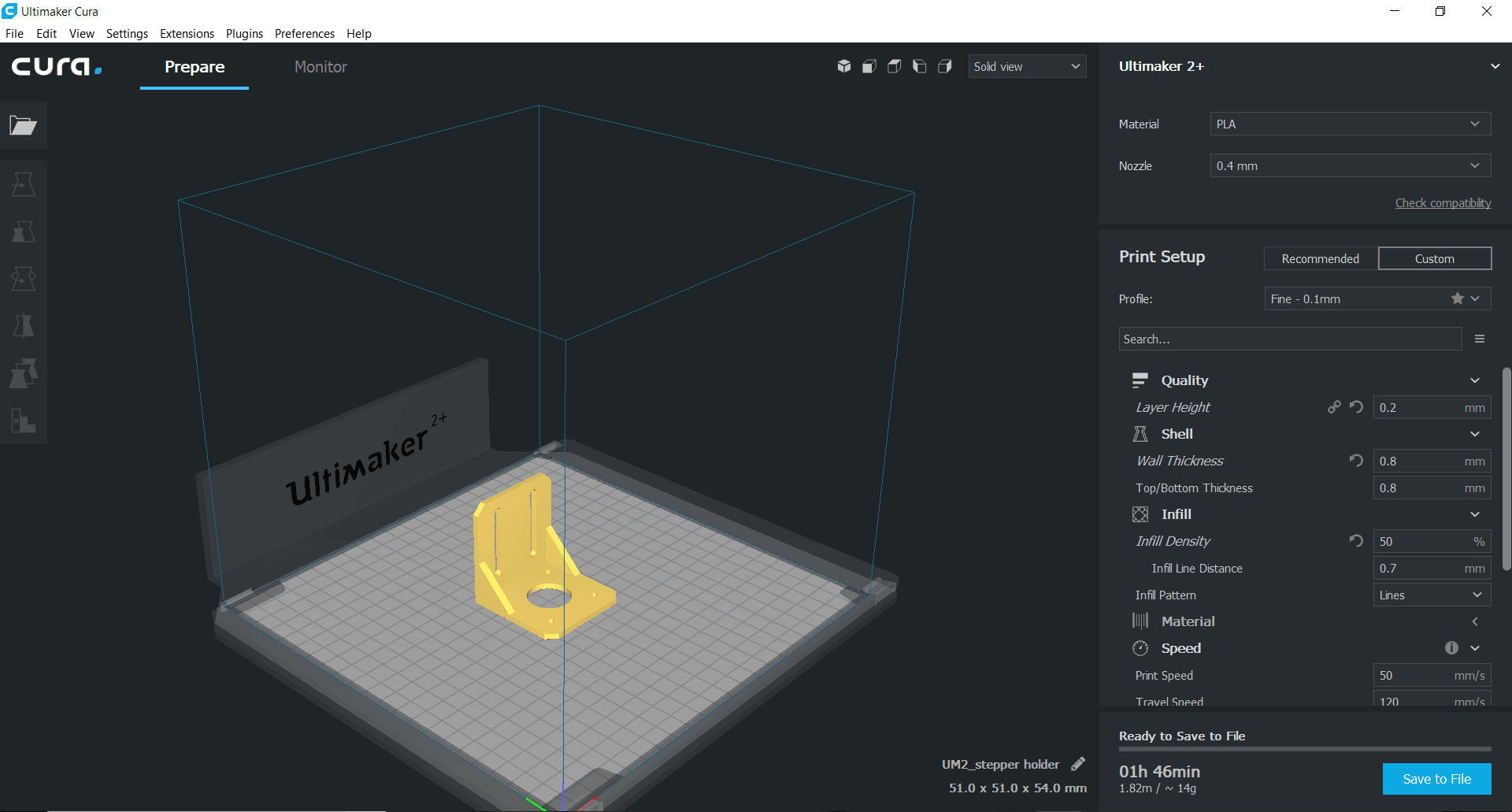Switch to 3D perspective camera view

(x=844, y=66)
